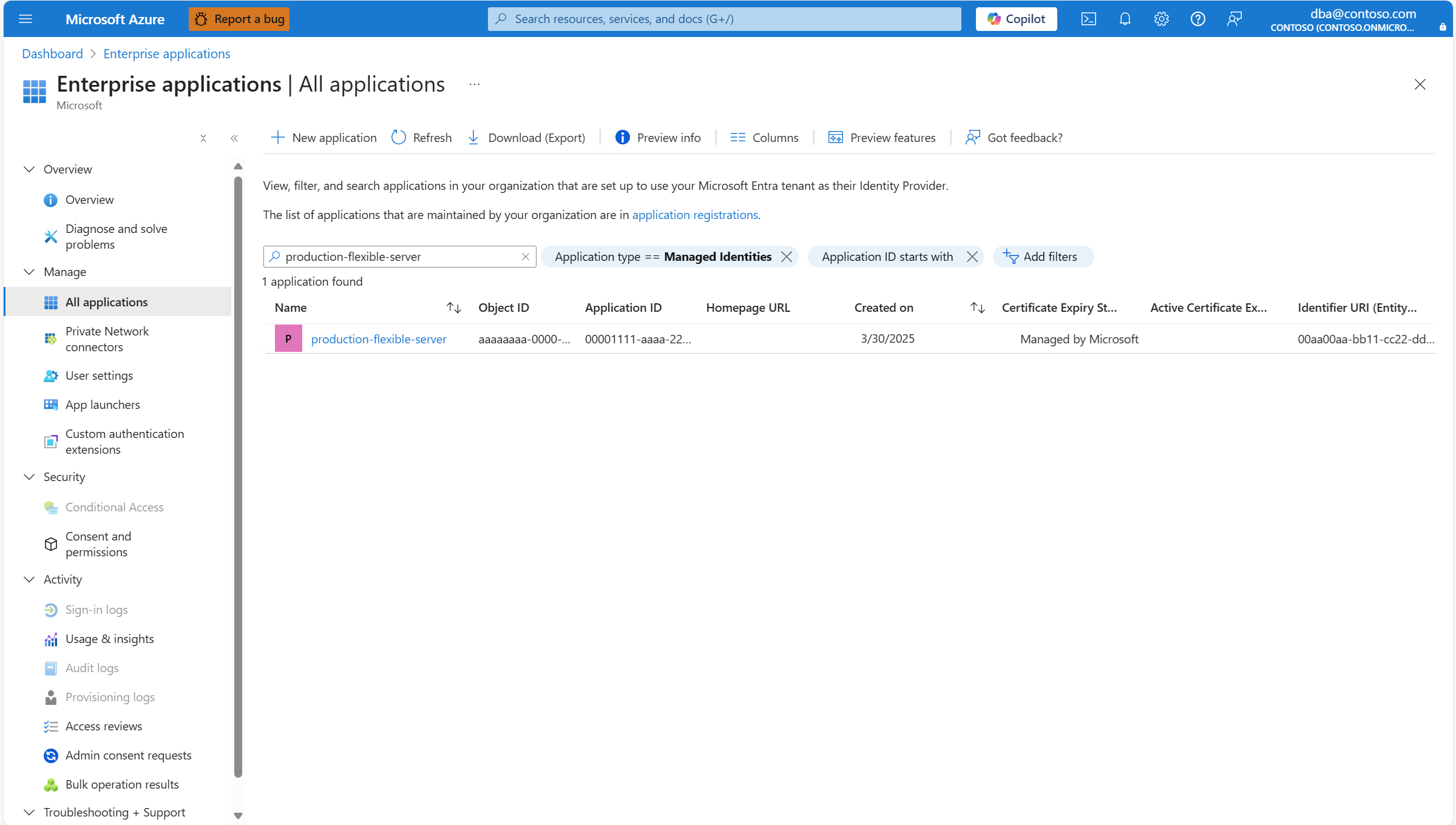The image size is (1456, 825).
Task: Clear the sidebar menu search
Action: click(203, 138)
